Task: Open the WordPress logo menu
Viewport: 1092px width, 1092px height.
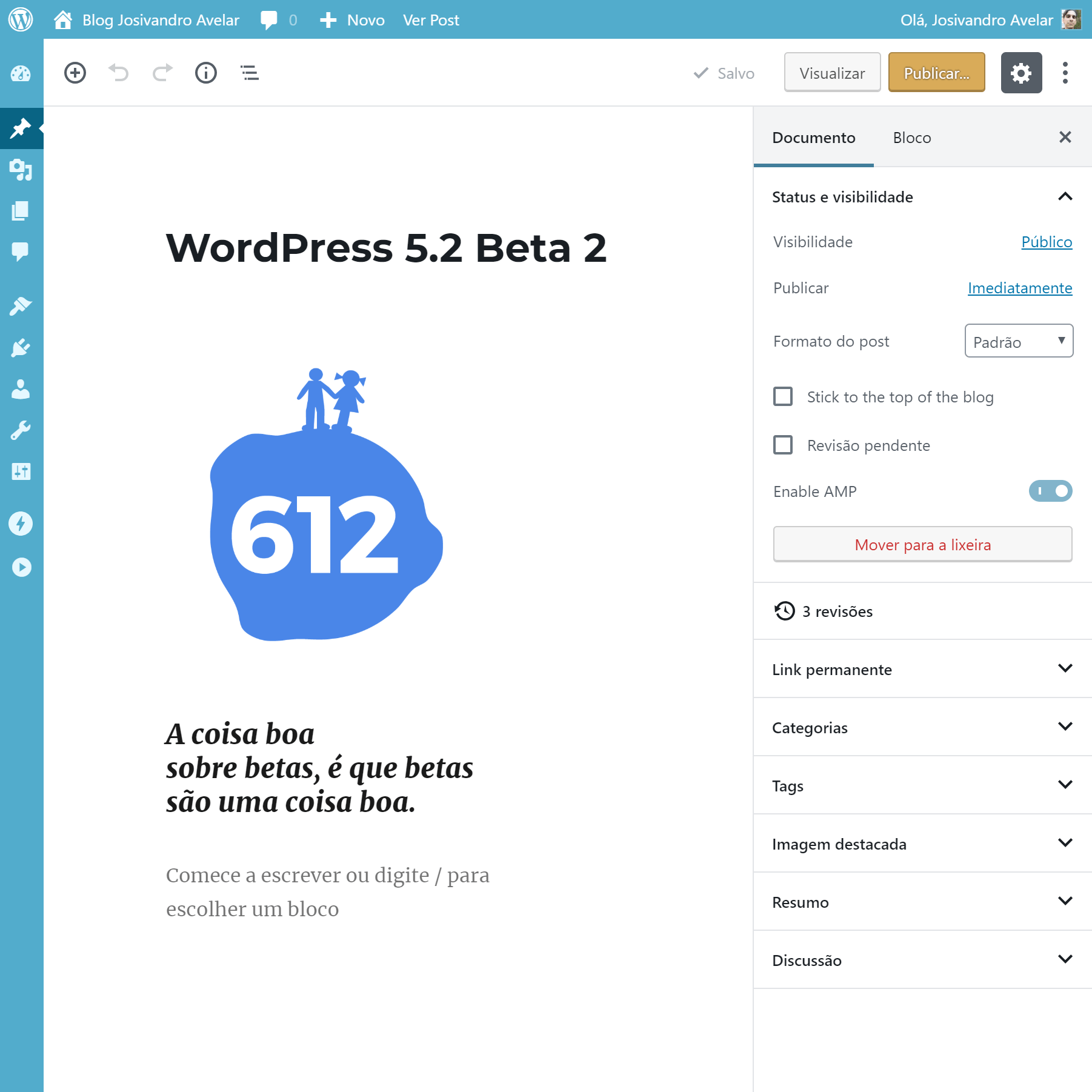Action: click(x=21, y=19)
